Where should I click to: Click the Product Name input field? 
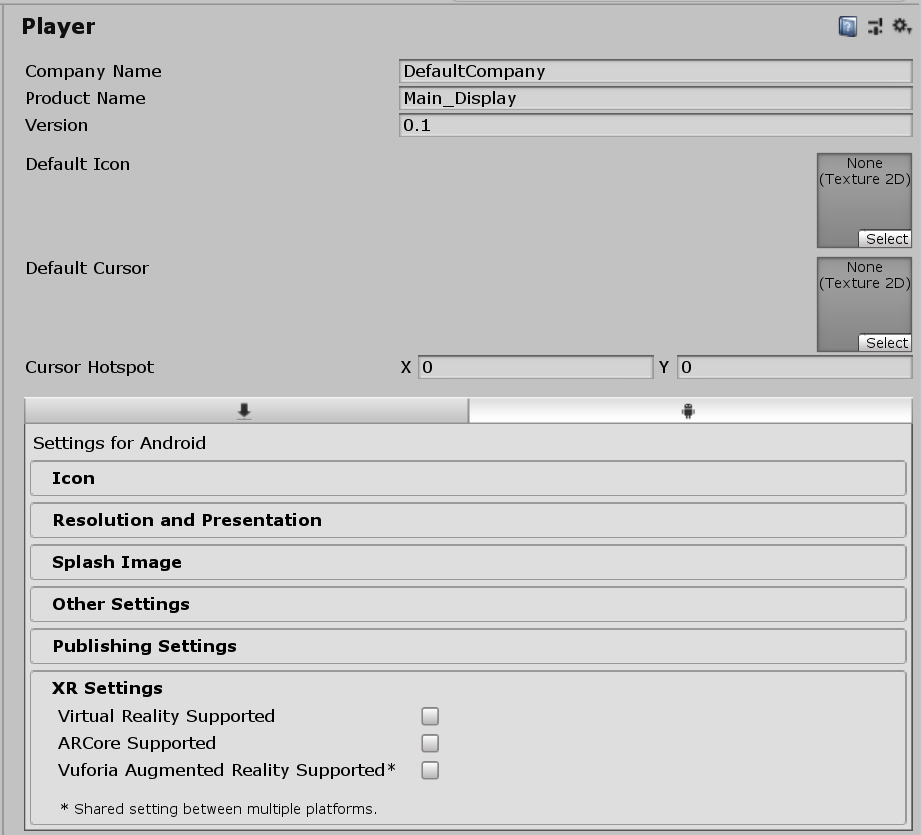coord(656,98)
